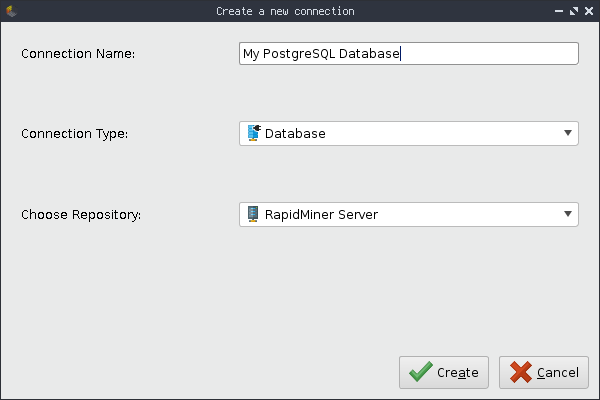Click the RapidMiner Server repository icon
600x400 pixels.
253,213
